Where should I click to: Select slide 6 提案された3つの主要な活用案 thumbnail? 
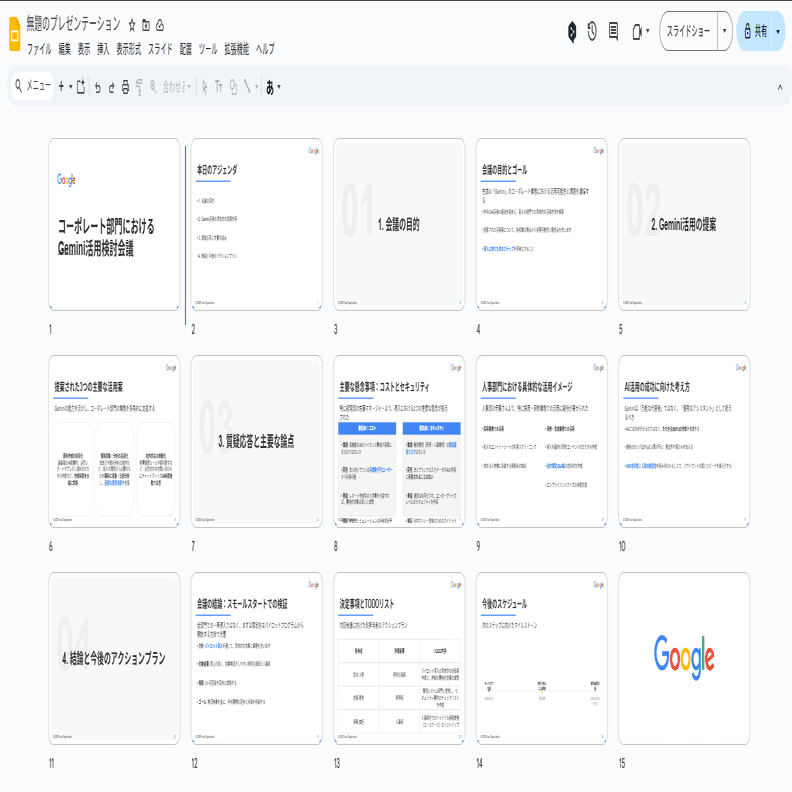click(114, 441)
